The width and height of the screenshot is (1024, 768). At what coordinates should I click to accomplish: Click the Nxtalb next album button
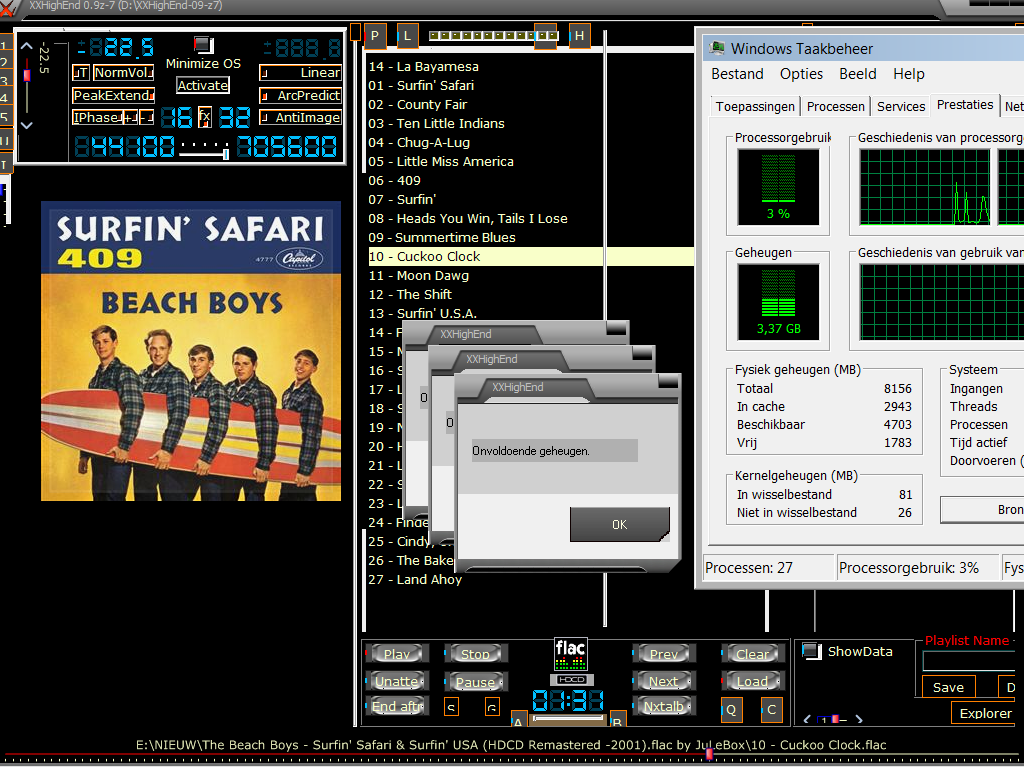tap(664, 706)
